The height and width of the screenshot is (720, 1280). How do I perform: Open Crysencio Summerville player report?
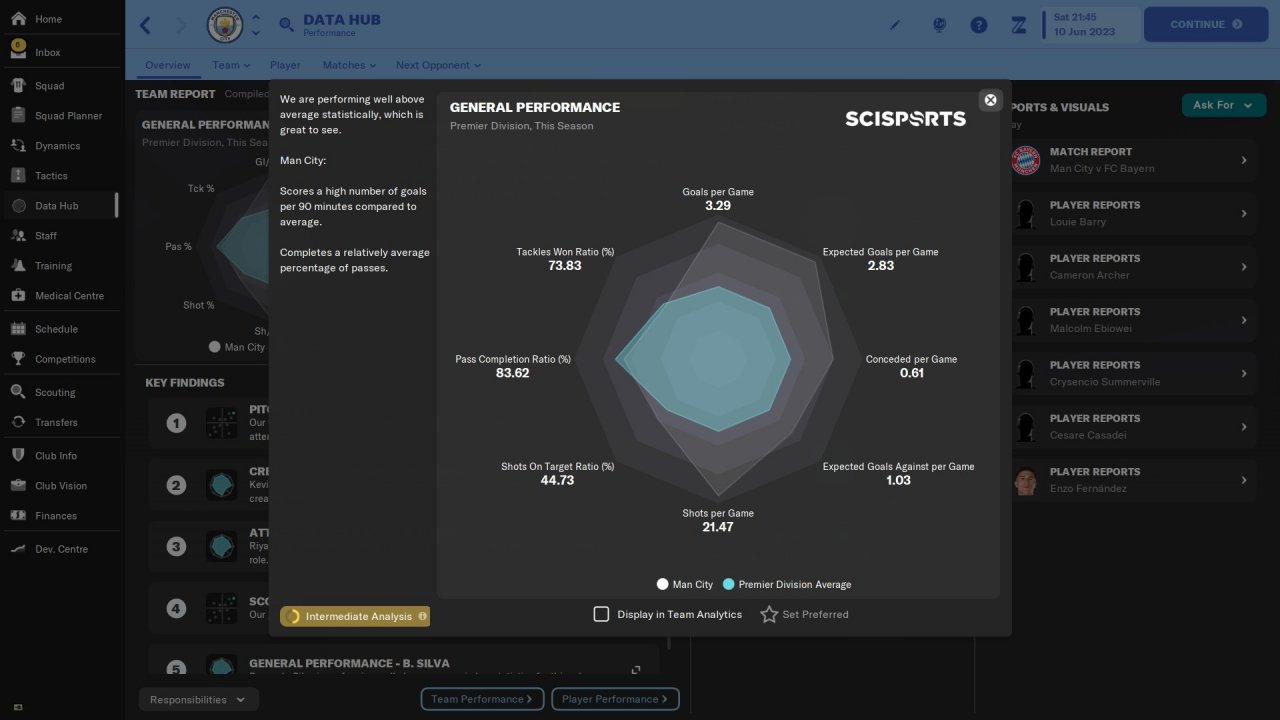(1130, 373)
